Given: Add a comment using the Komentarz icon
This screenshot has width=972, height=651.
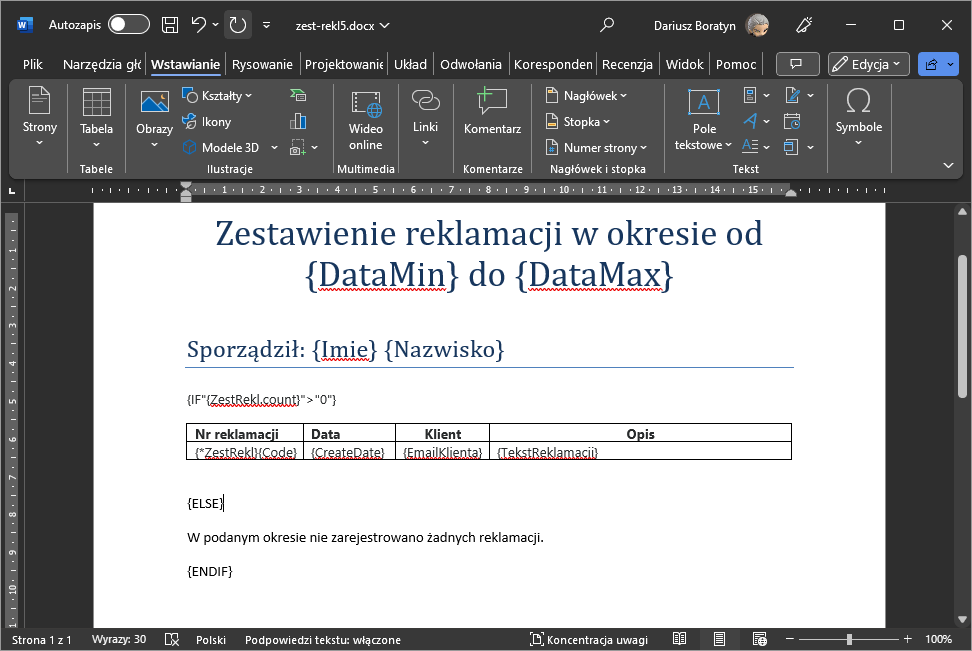Looking at the screenshot, I should click(x=492, y=110).
